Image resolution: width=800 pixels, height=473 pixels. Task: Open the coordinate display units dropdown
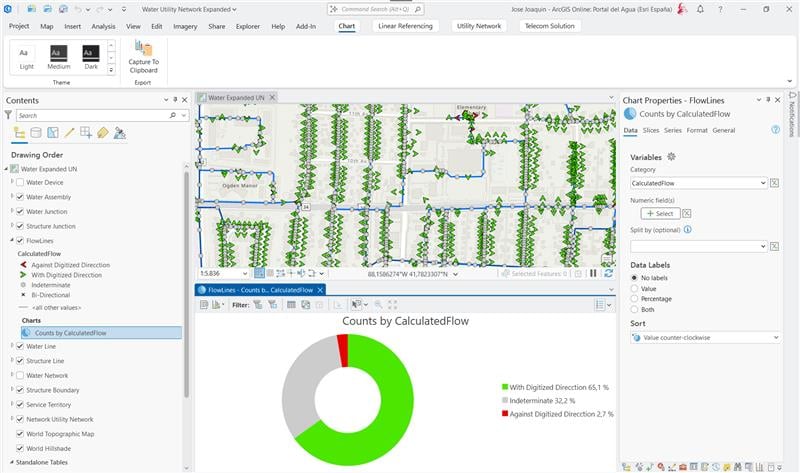click(x=455, y=274)
